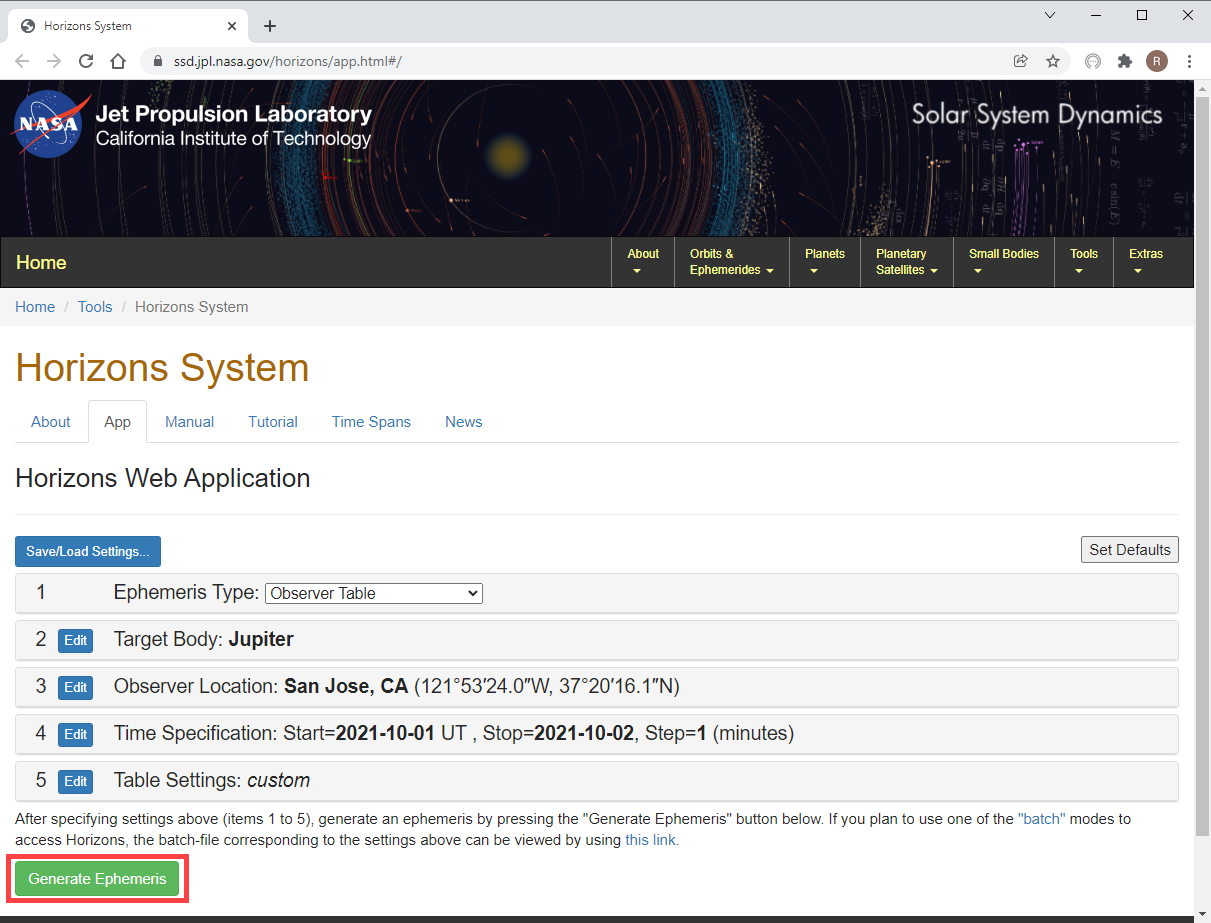
Task: Expand Orbits & Ephemerides menu
Action: (x=732, y=262)
